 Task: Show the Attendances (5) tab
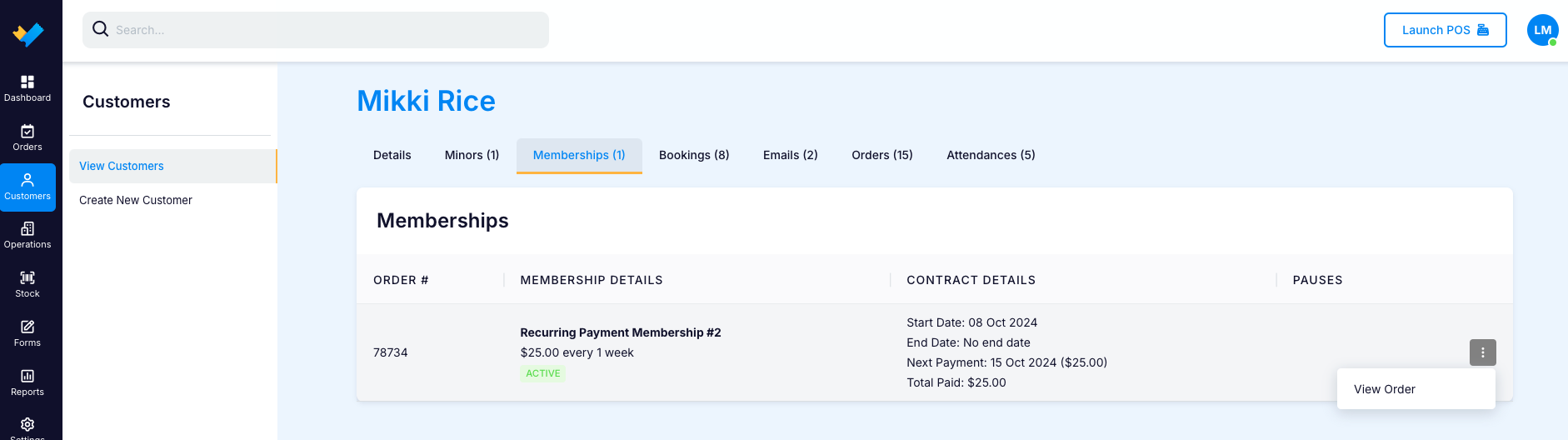click(991, 155)
